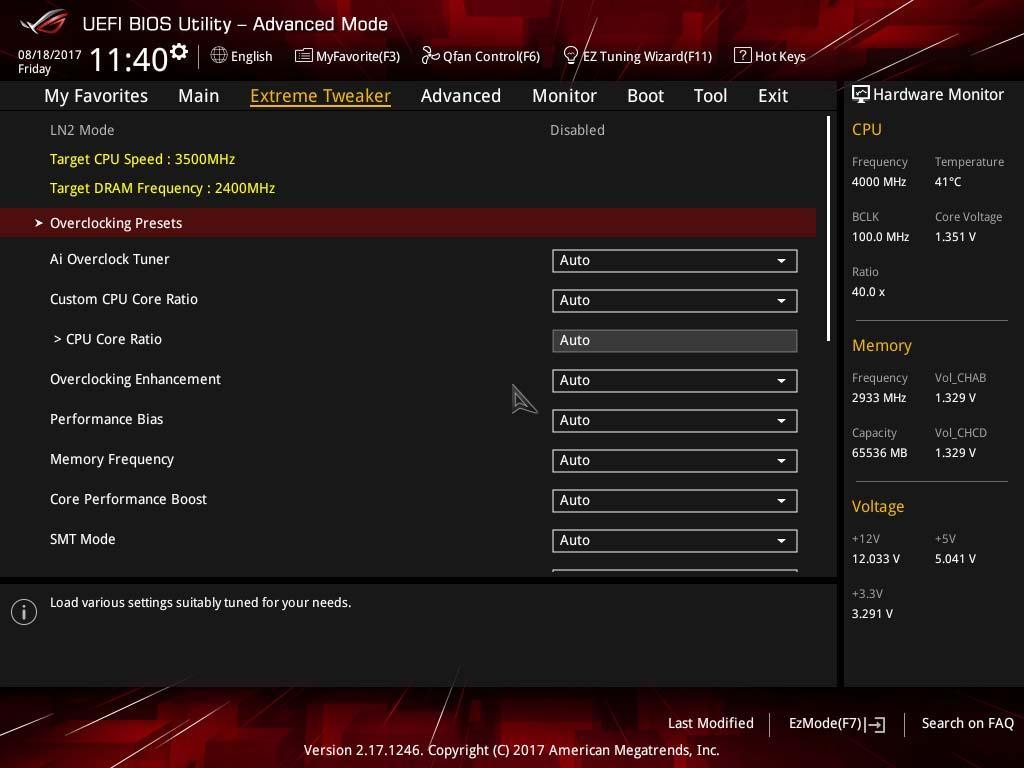Switch to the Main tab
This screenshot has height=768, width=1024.
[199, 95]
